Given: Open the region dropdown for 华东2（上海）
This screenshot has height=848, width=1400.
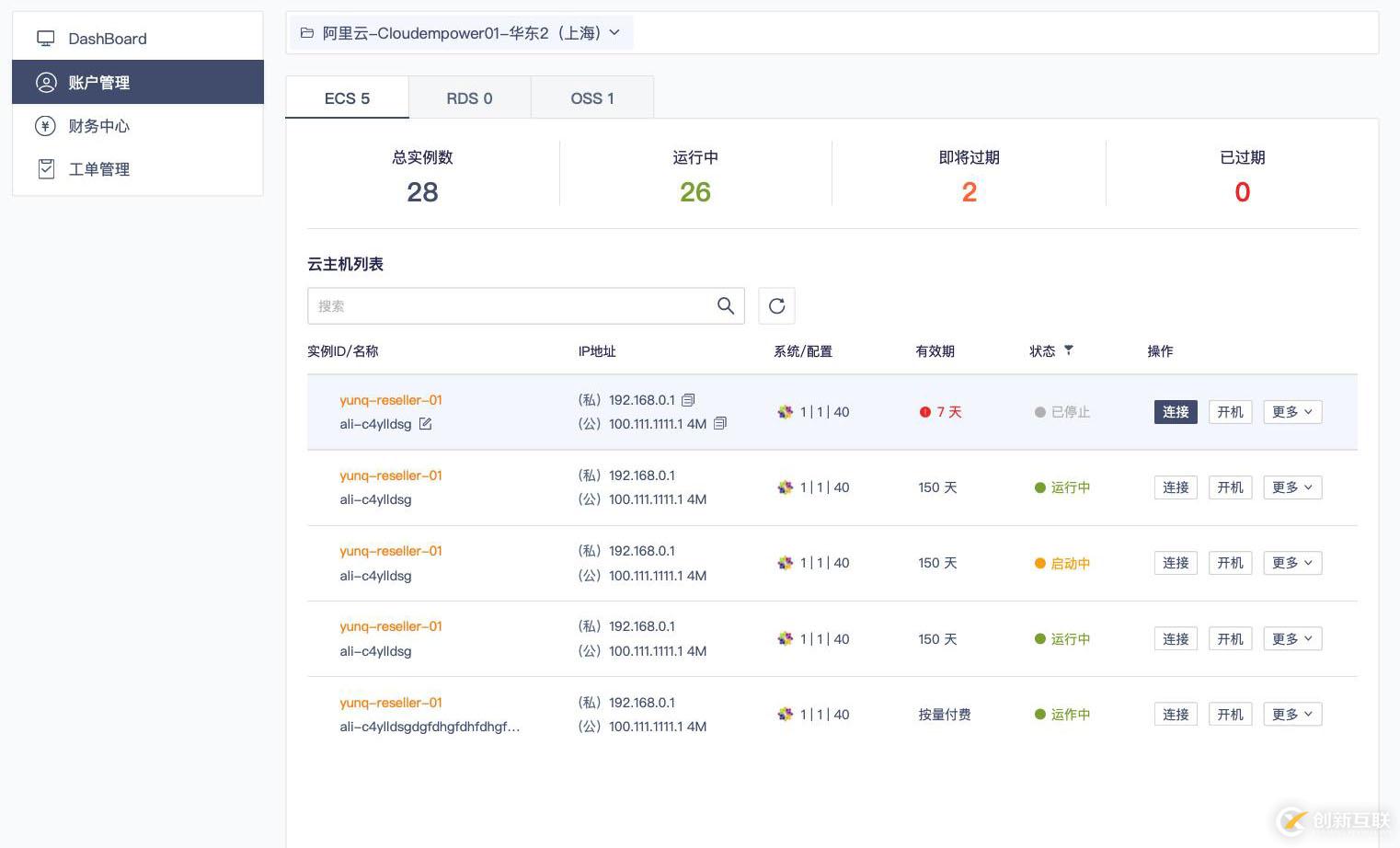Looking at the screenshot, I should pyautogui.click(x=614, y=33).
